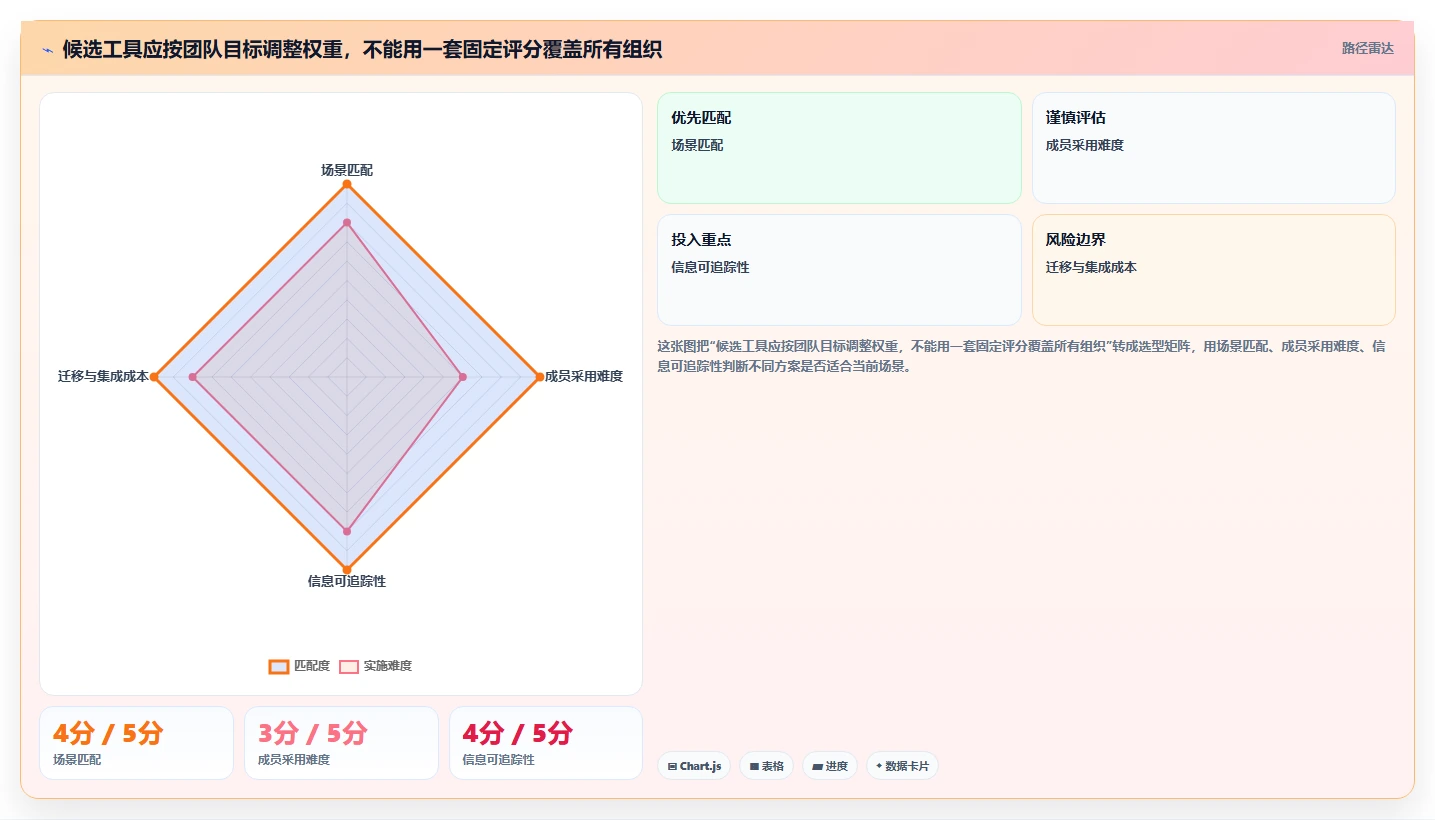This screenshot has width=1435, height=820.
Task: Click the pink data point on the 场景匹配 axis
Action: pos(347,222)
